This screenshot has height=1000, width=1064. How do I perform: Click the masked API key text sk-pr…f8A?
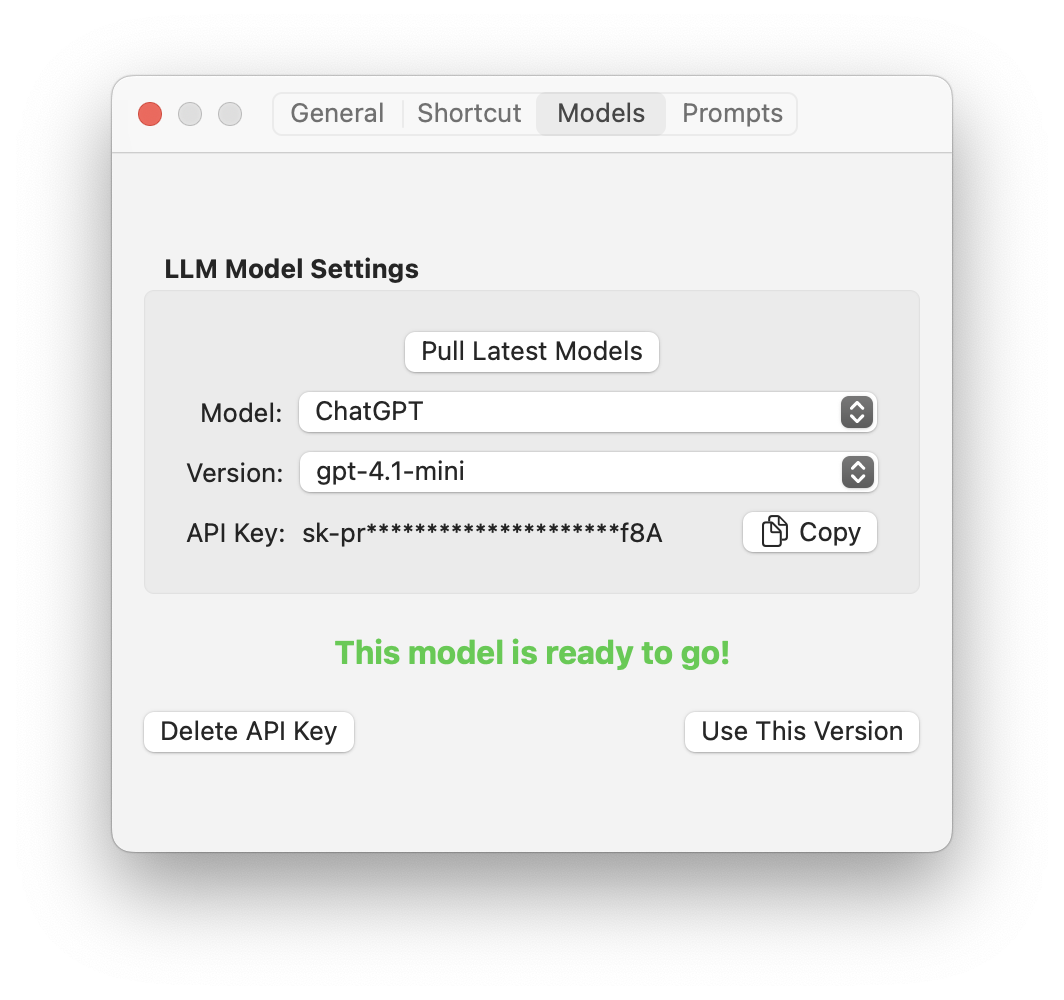click(x=482, y=533)
